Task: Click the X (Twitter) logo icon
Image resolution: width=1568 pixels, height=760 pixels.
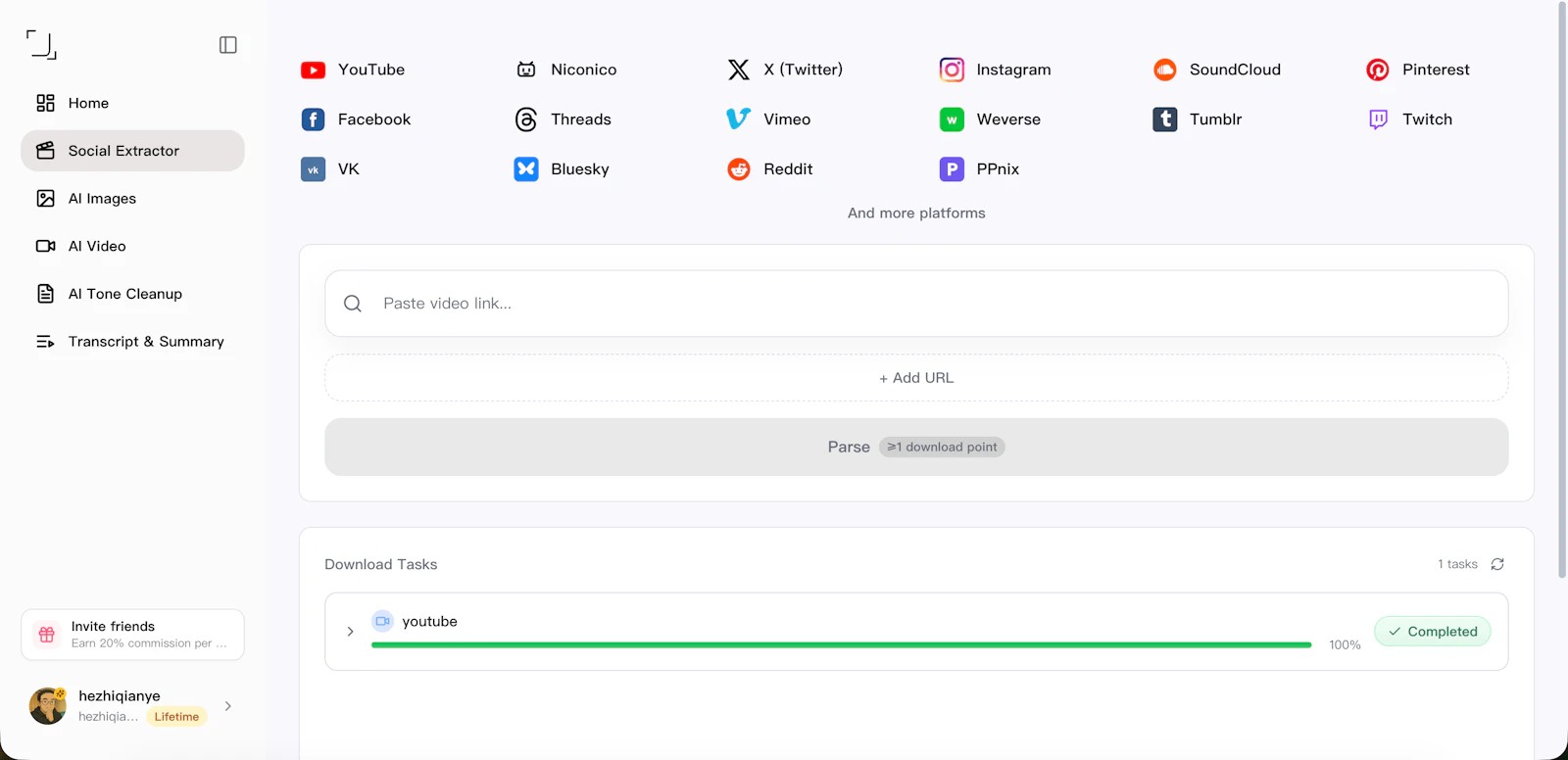Action: (739, 70)
